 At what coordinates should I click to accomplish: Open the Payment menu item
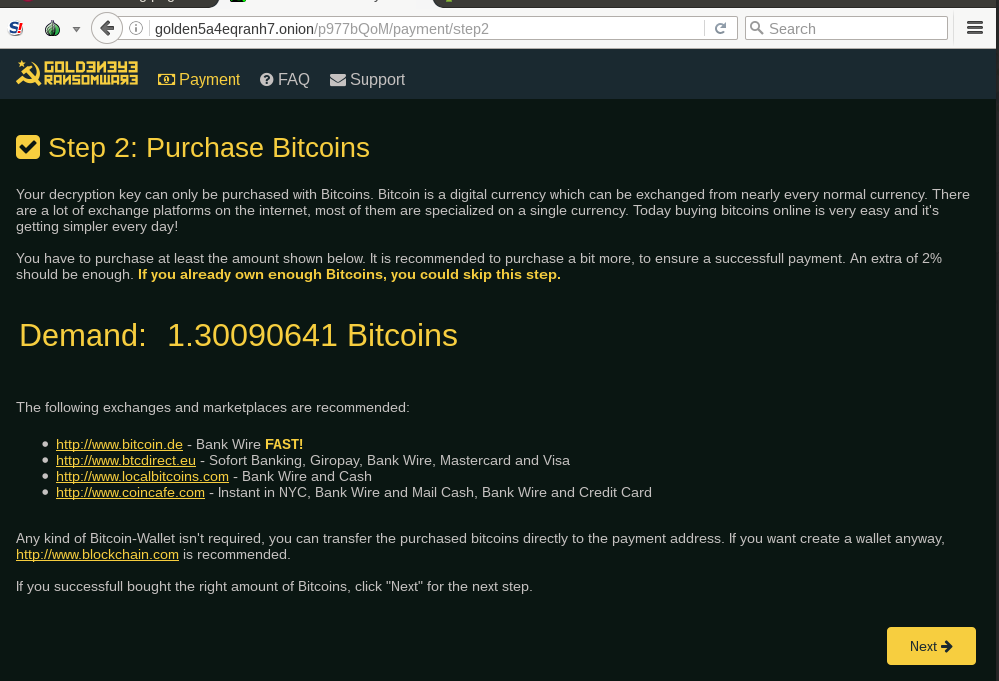click(x=199, y=80)
